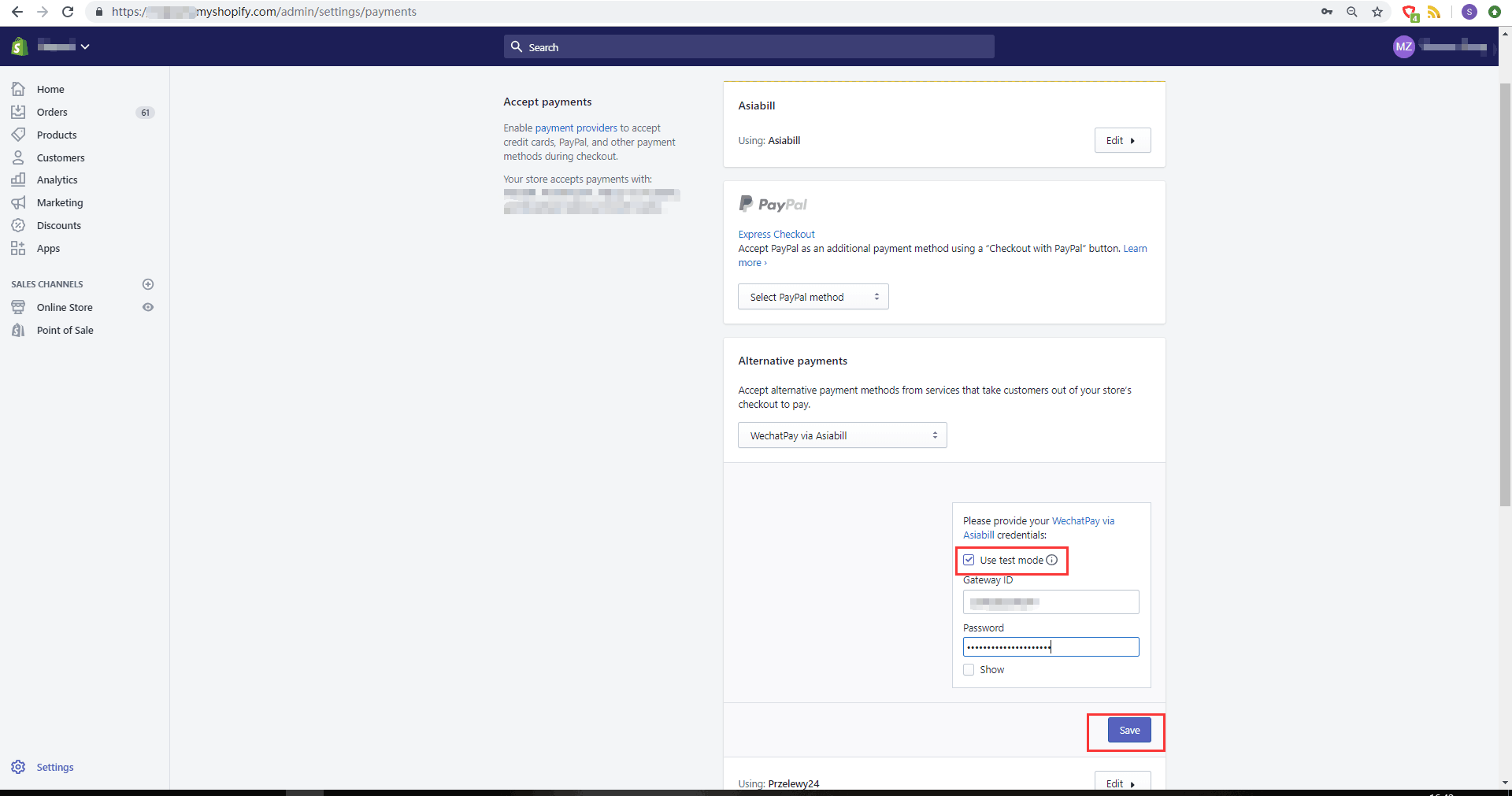
Task: Click the saved passwords key icon
Action: pyautogui.click(x=1327, y=12)
